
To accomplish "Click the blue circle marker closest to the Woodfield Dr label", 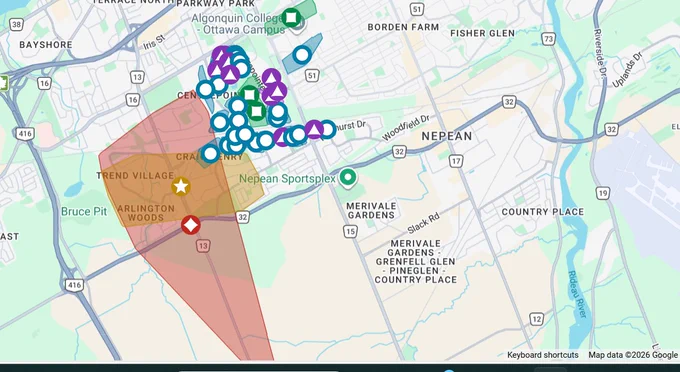I will point(327,129).
